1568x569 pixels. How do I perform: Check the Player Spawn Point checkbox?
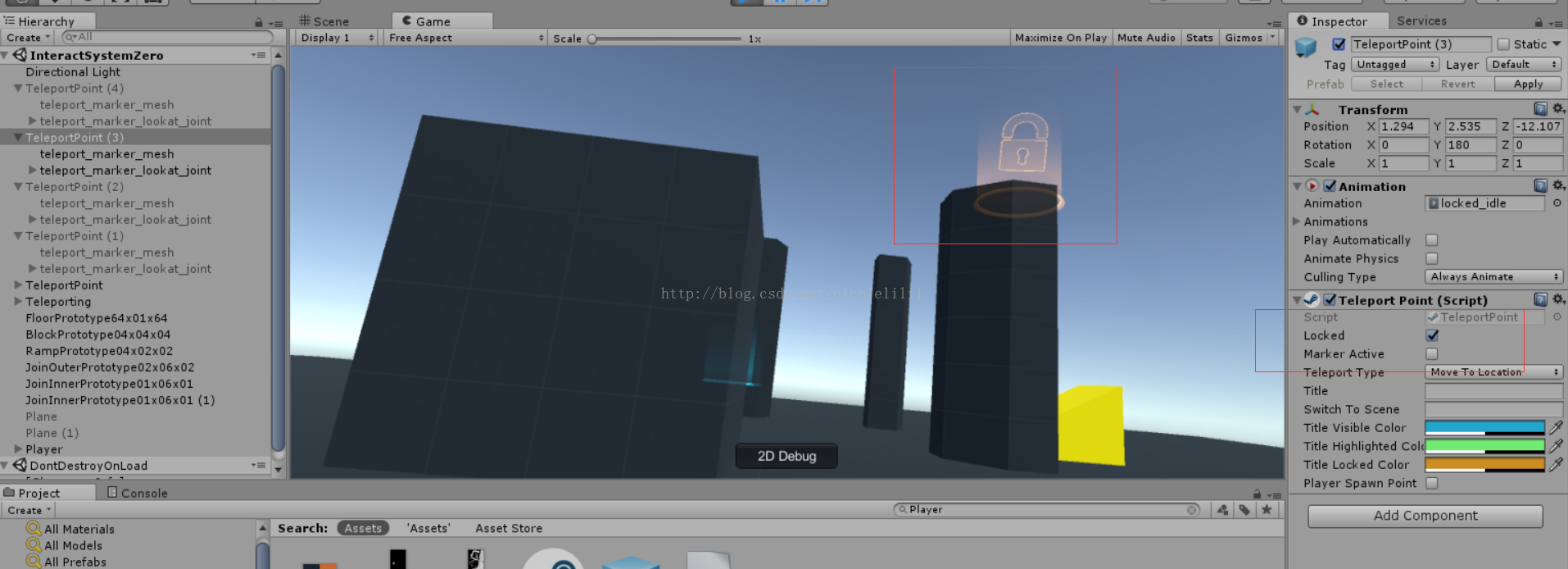coord(1432,483)
